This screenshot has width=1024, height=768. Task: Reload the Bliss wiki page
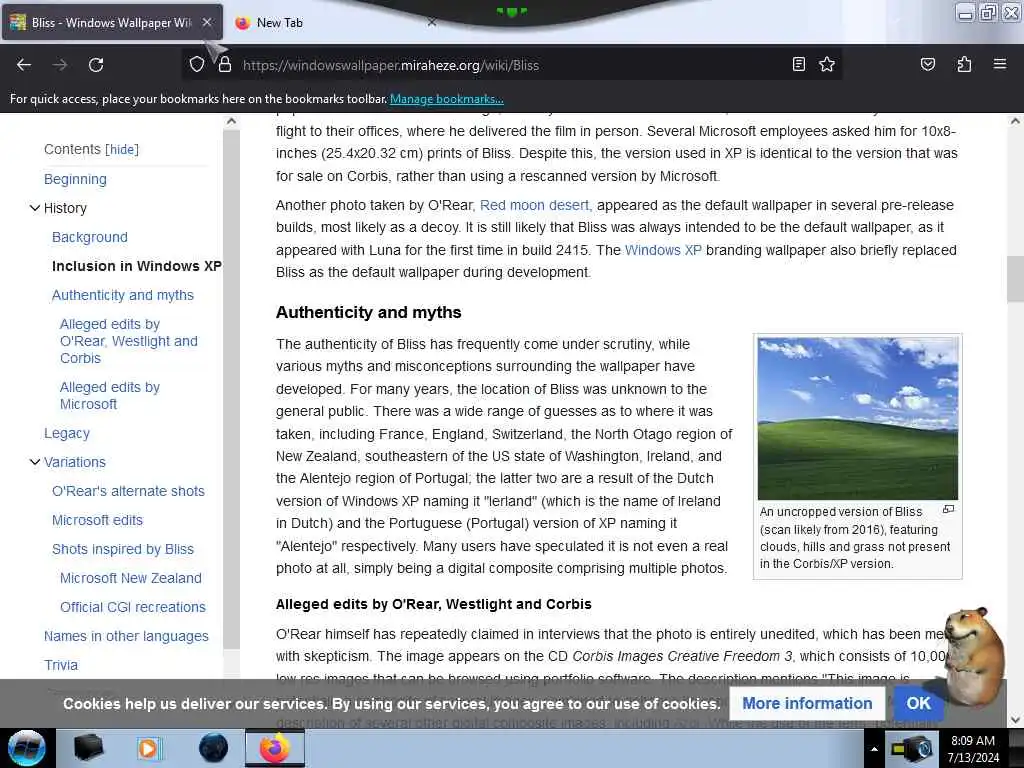tap(96, 65)
